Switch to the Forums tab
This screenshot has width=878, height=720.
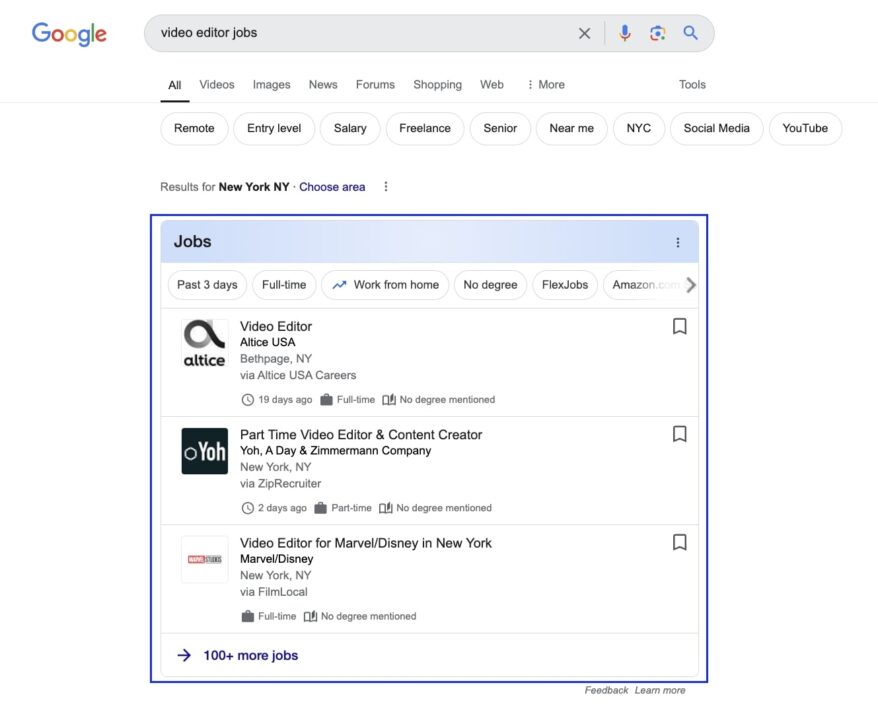tap(375, 85)
